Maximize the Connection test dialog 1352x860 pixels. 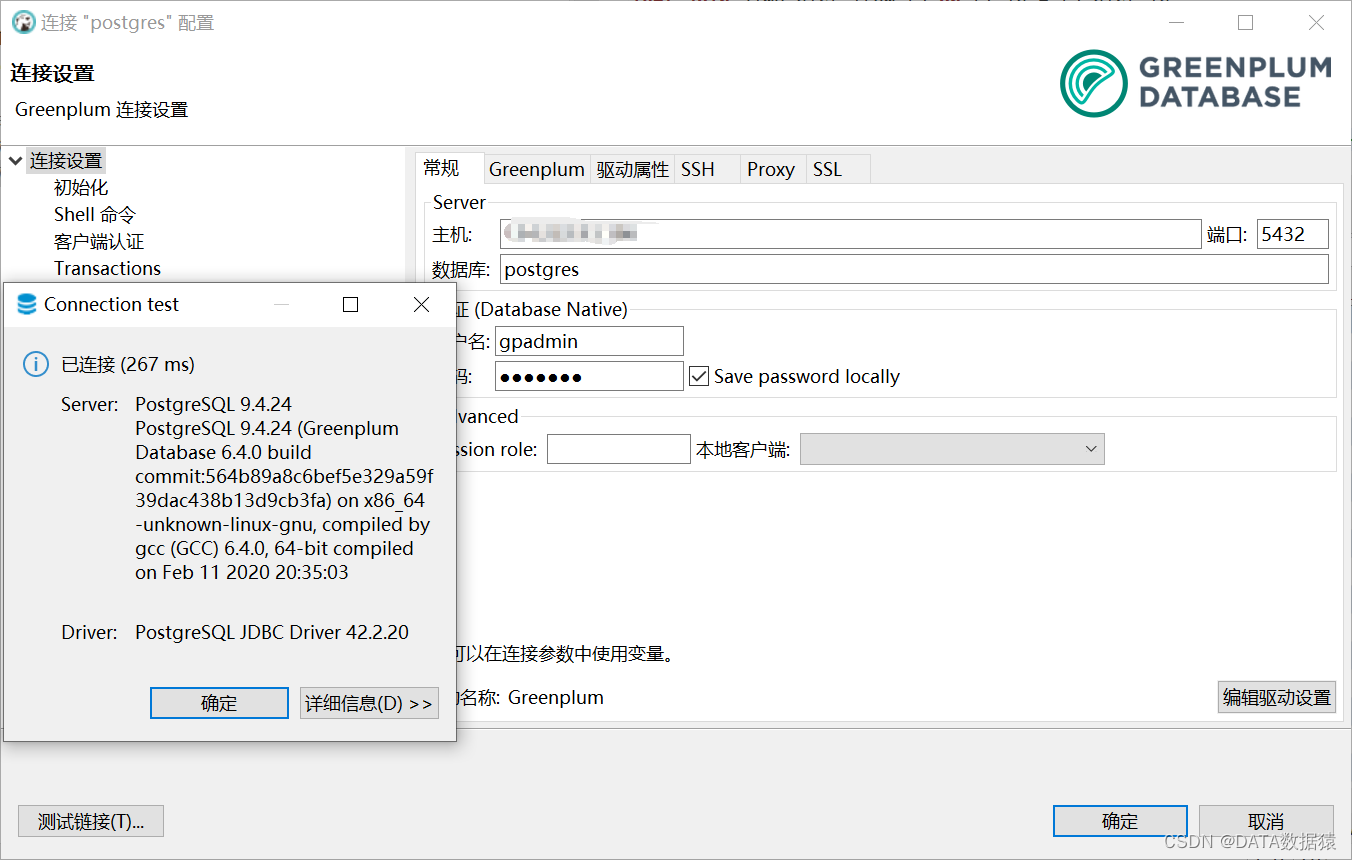pos(350,305)
